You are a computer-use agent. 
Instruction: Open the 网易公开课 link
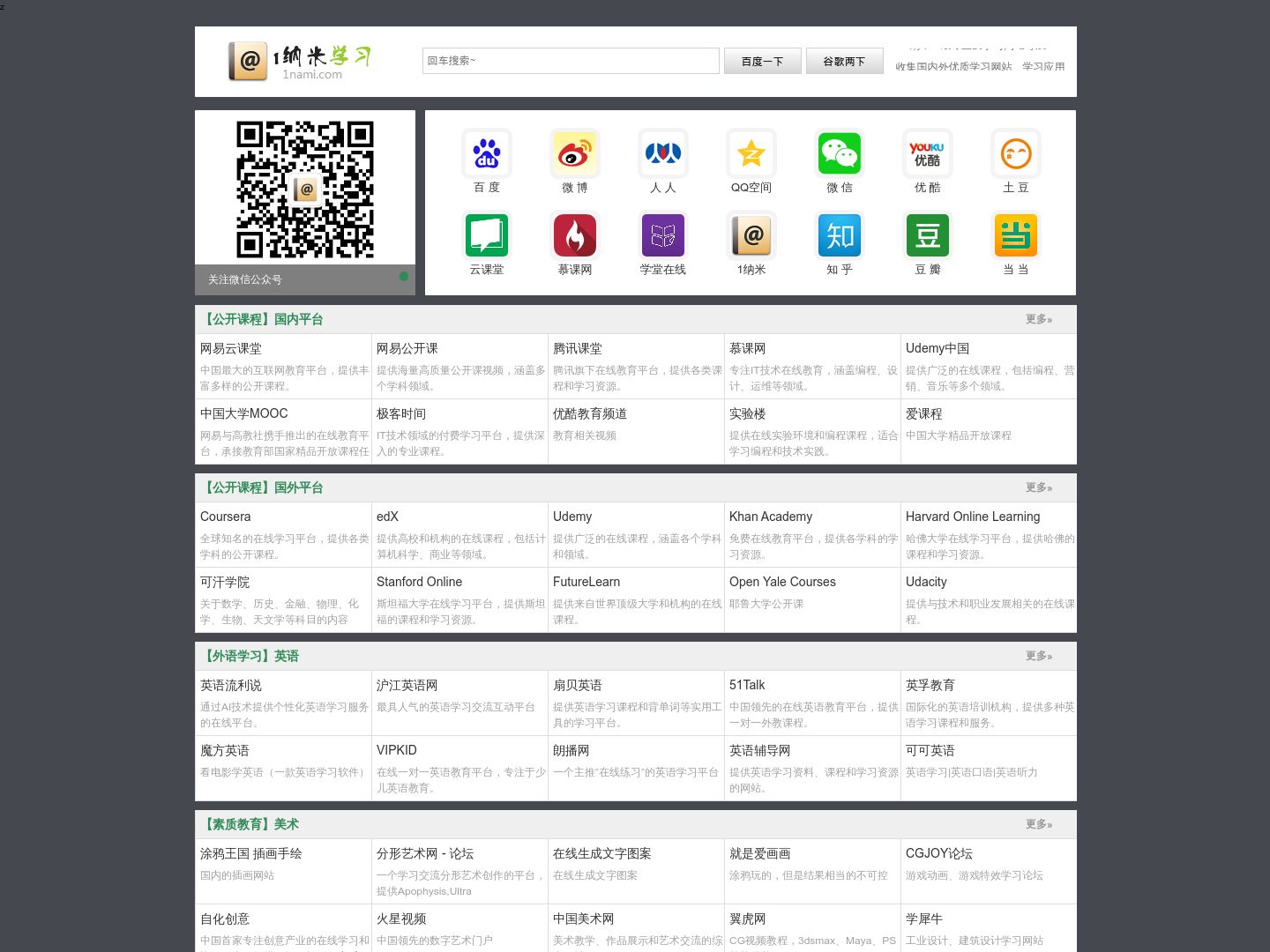tap(407, 348)
